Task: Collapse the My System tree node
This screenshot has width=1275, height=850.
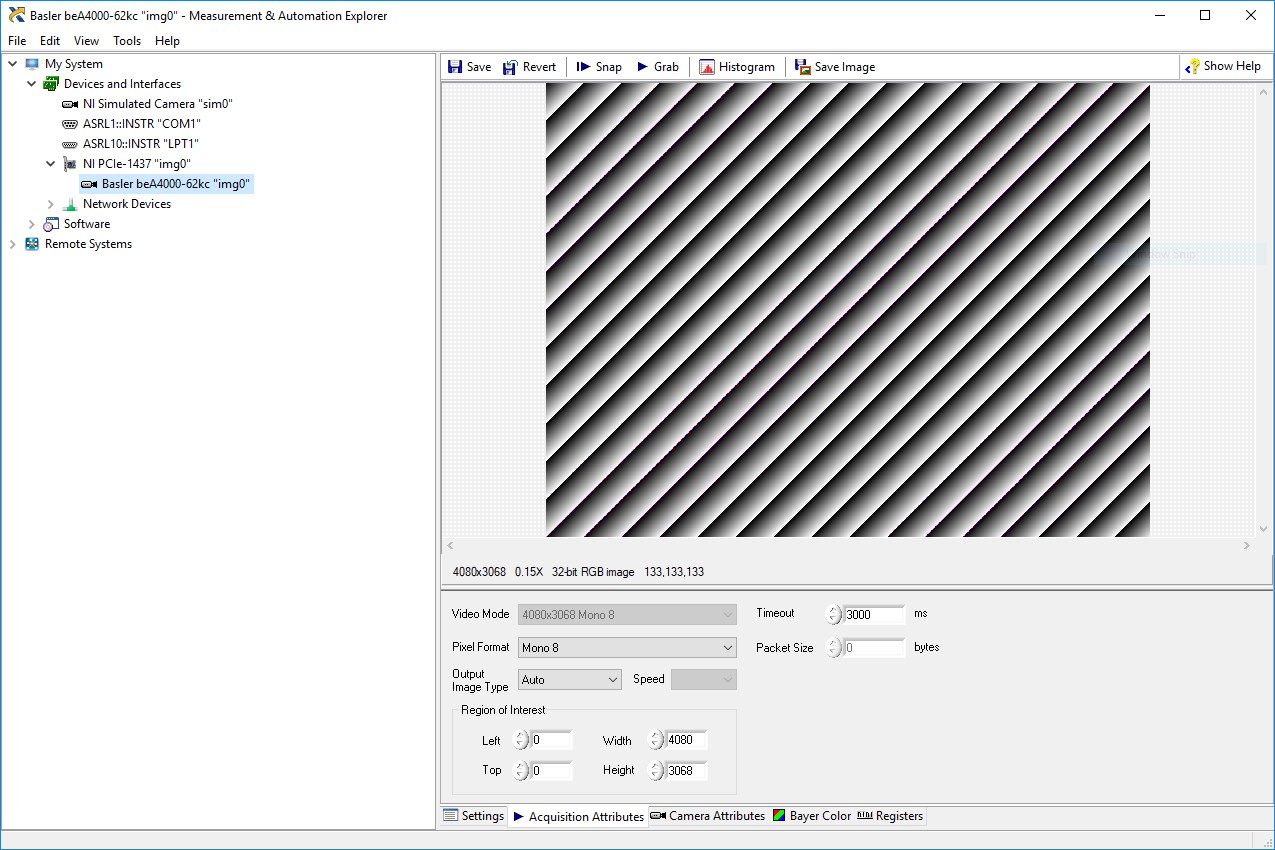Action: (13, 64)
